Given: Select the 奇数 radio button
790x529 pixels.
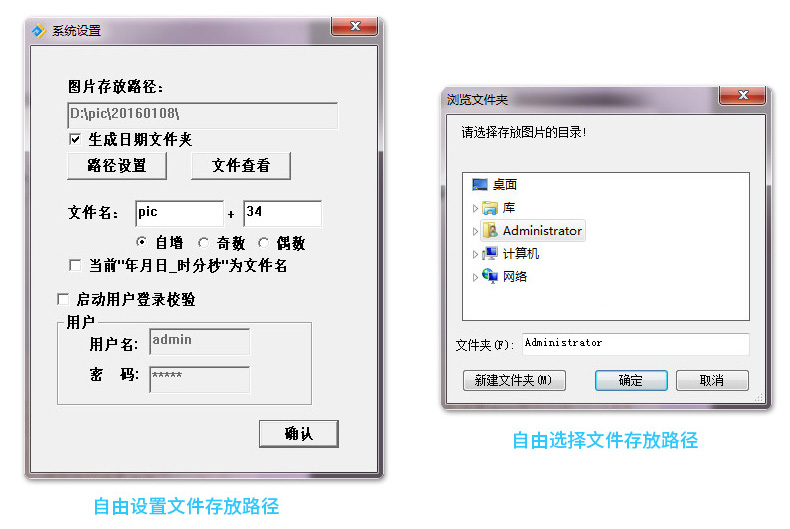Looking at the screenshot, I should (x=203, y=243).
